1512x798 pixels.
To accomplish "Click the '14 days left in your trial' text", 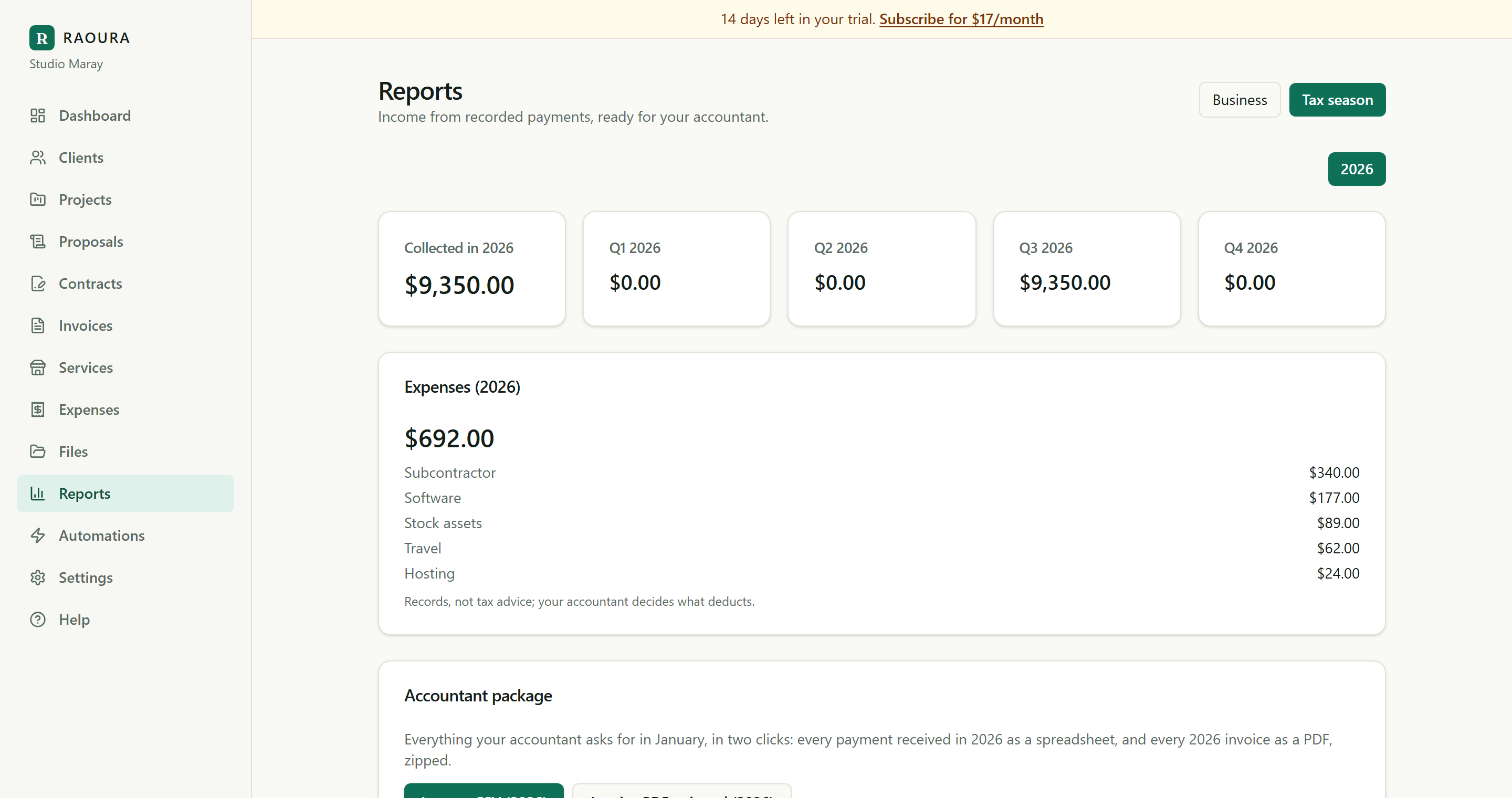I will click(797, 19).
